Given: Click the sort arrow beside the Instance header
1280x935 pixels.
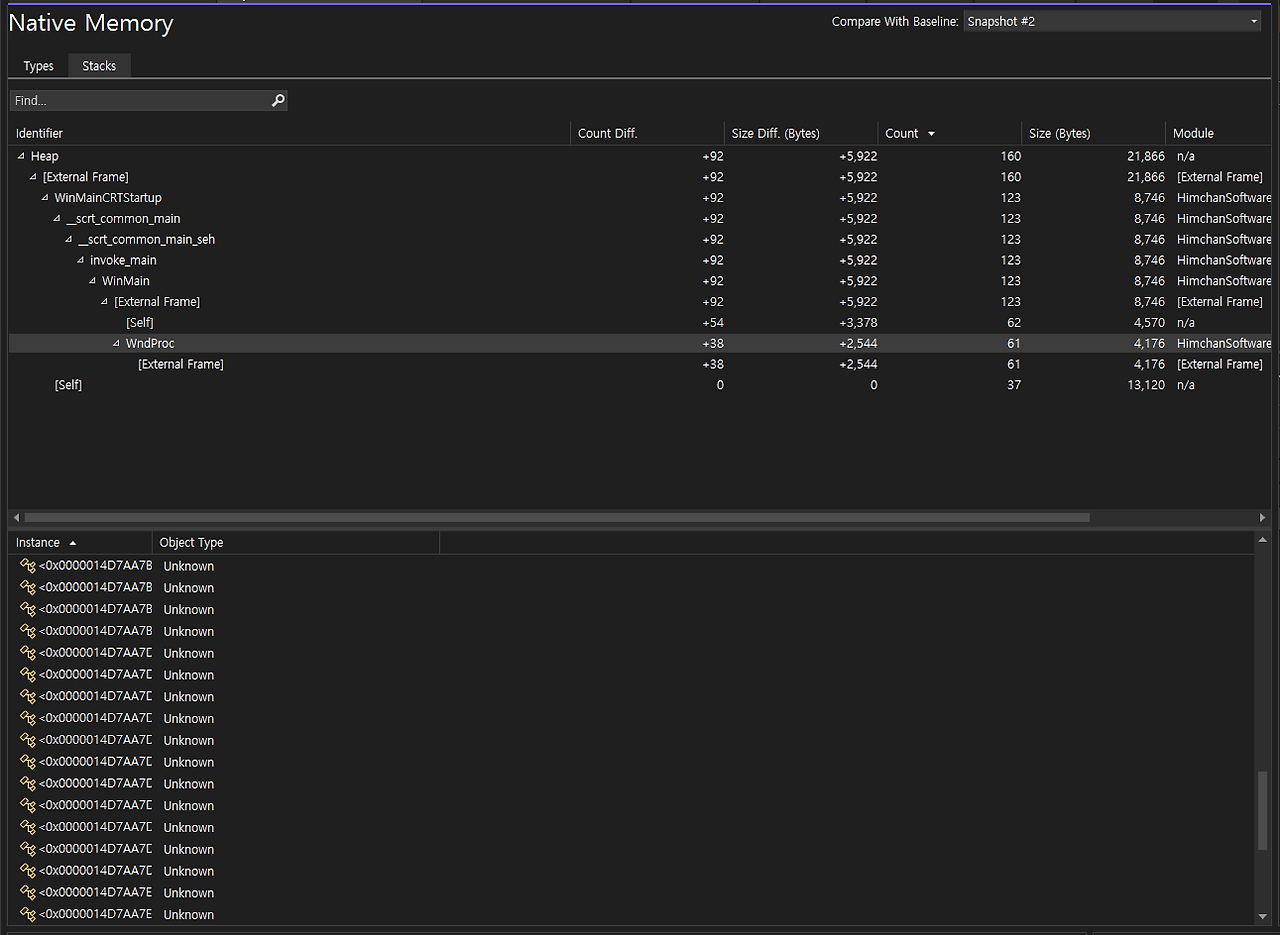Looking at the screenshot, I should pos(72,543).
